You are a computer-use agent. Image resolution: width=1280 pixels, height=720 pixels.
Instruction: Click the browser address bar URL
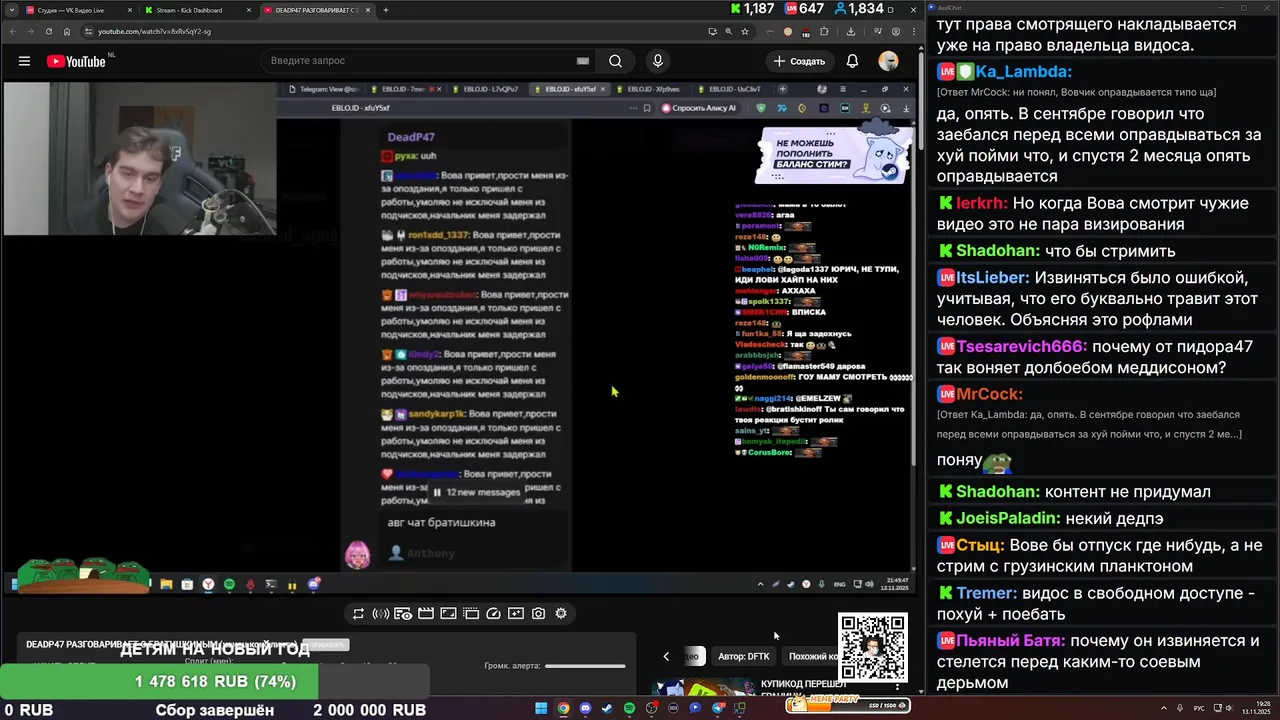pyautogui.click(x=154, y=31)
